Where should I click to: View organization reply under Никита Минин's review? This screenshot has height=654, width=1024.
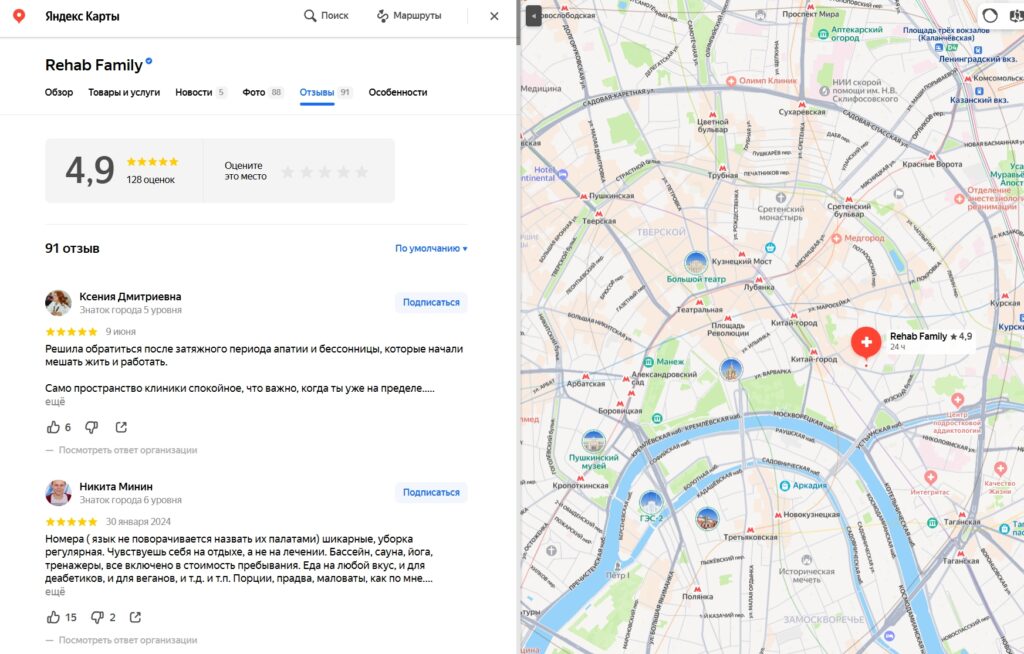tap(128, 640)
